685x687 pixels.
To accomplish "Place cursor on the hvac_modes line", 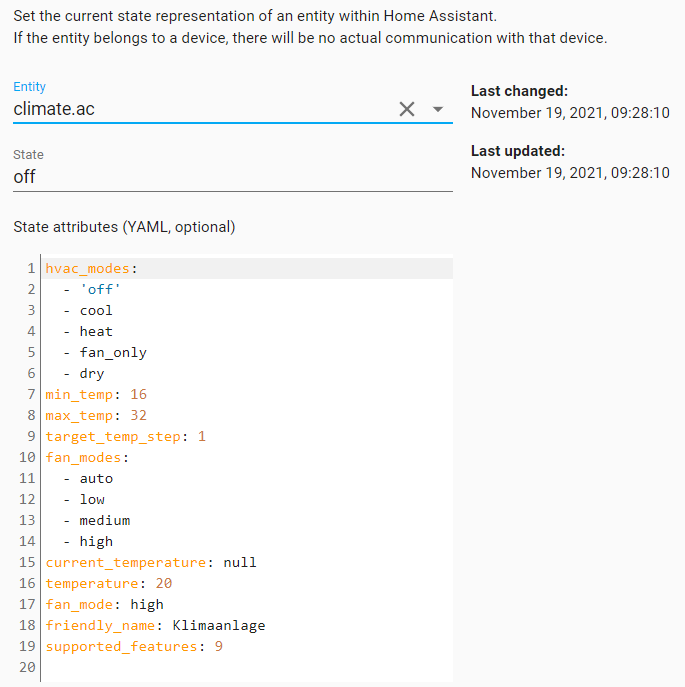I will [x=91, y=268].
